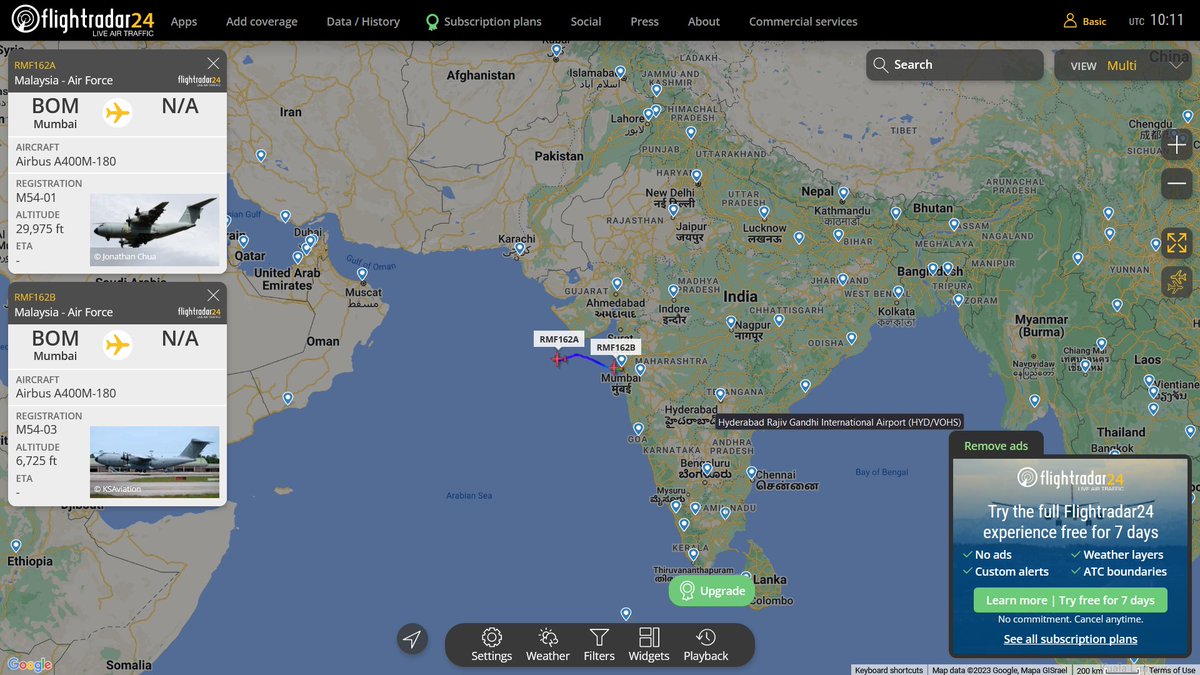Click Airbus A400M-180 in RMF162A panel

coord(66,161)
